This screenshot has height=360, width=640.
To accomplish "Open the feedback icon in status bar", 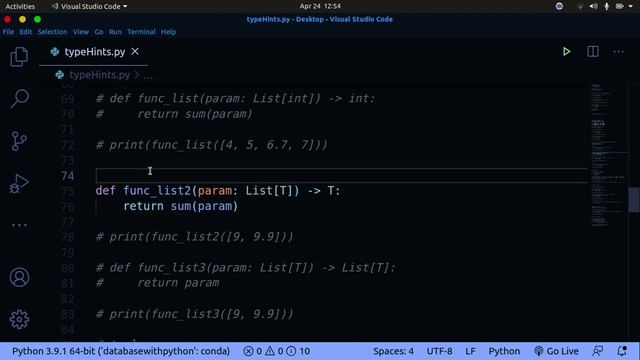I will point(598,351).
